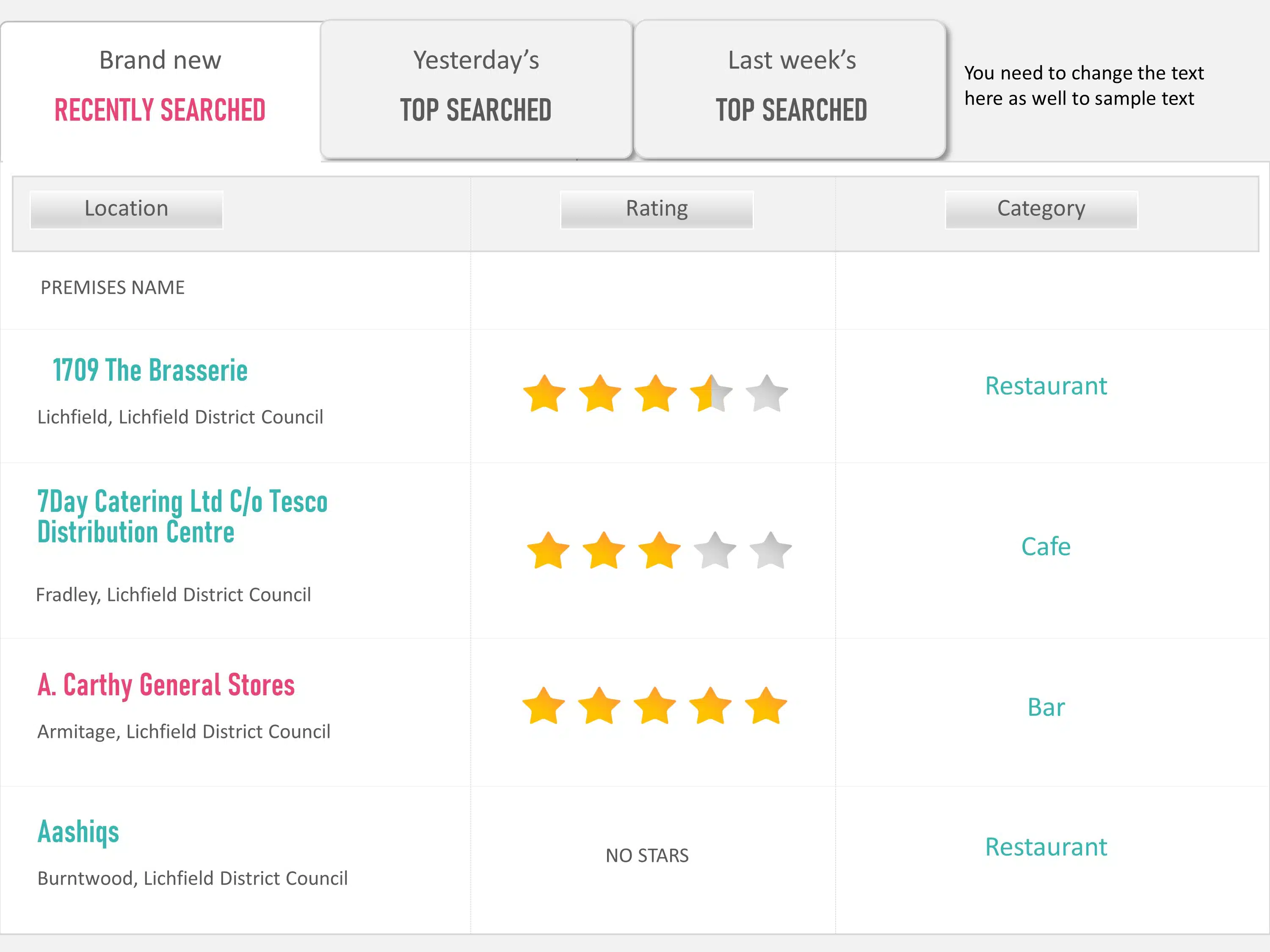This screenshot has width=1270, height=952.
Task: Click the Restaurant category link for 1709 The Brasserie
Action: (1044, 384)
